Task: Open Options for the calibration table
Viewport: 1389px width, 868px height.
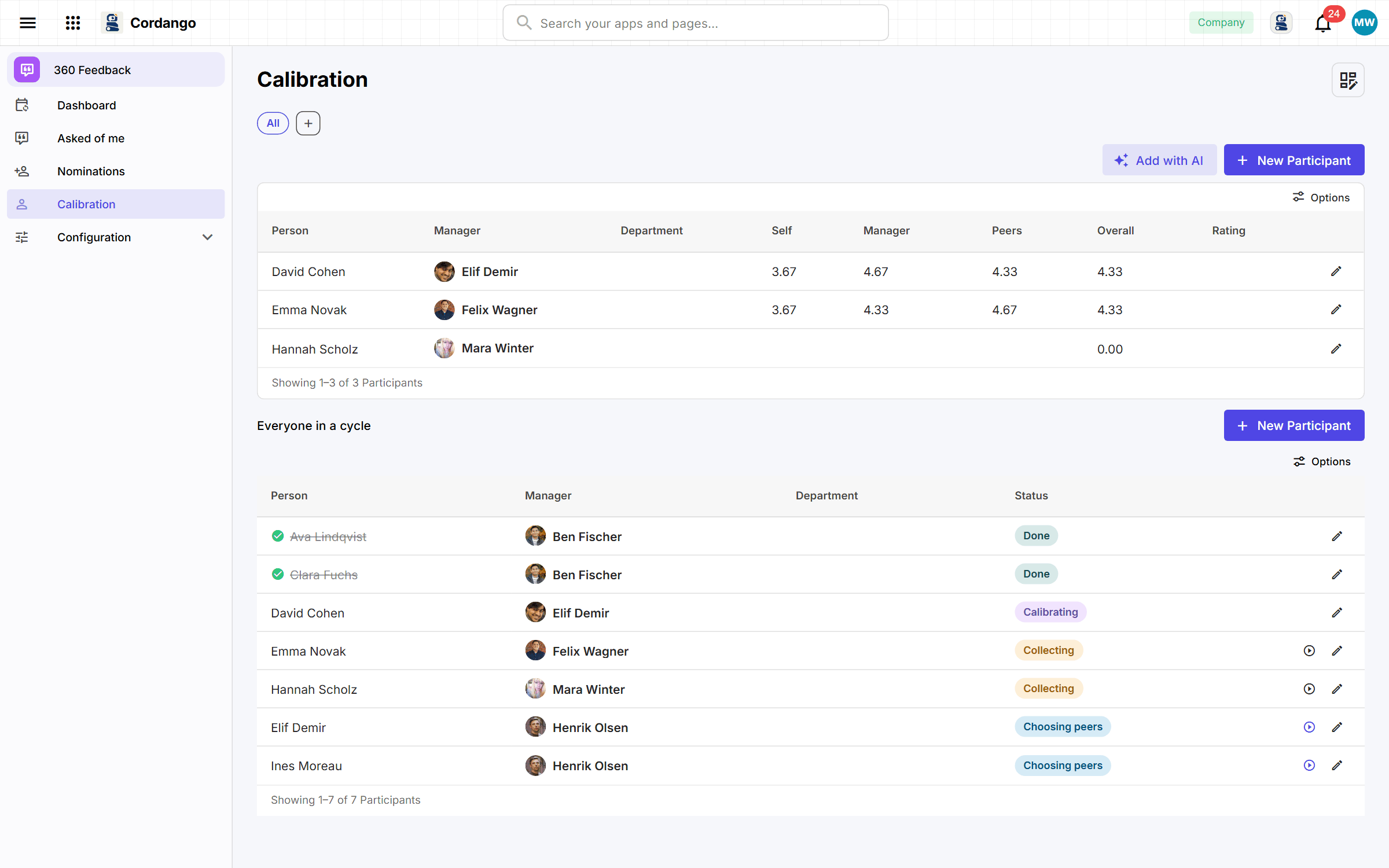Action: pyautogui.click(x=1321, y=197)
